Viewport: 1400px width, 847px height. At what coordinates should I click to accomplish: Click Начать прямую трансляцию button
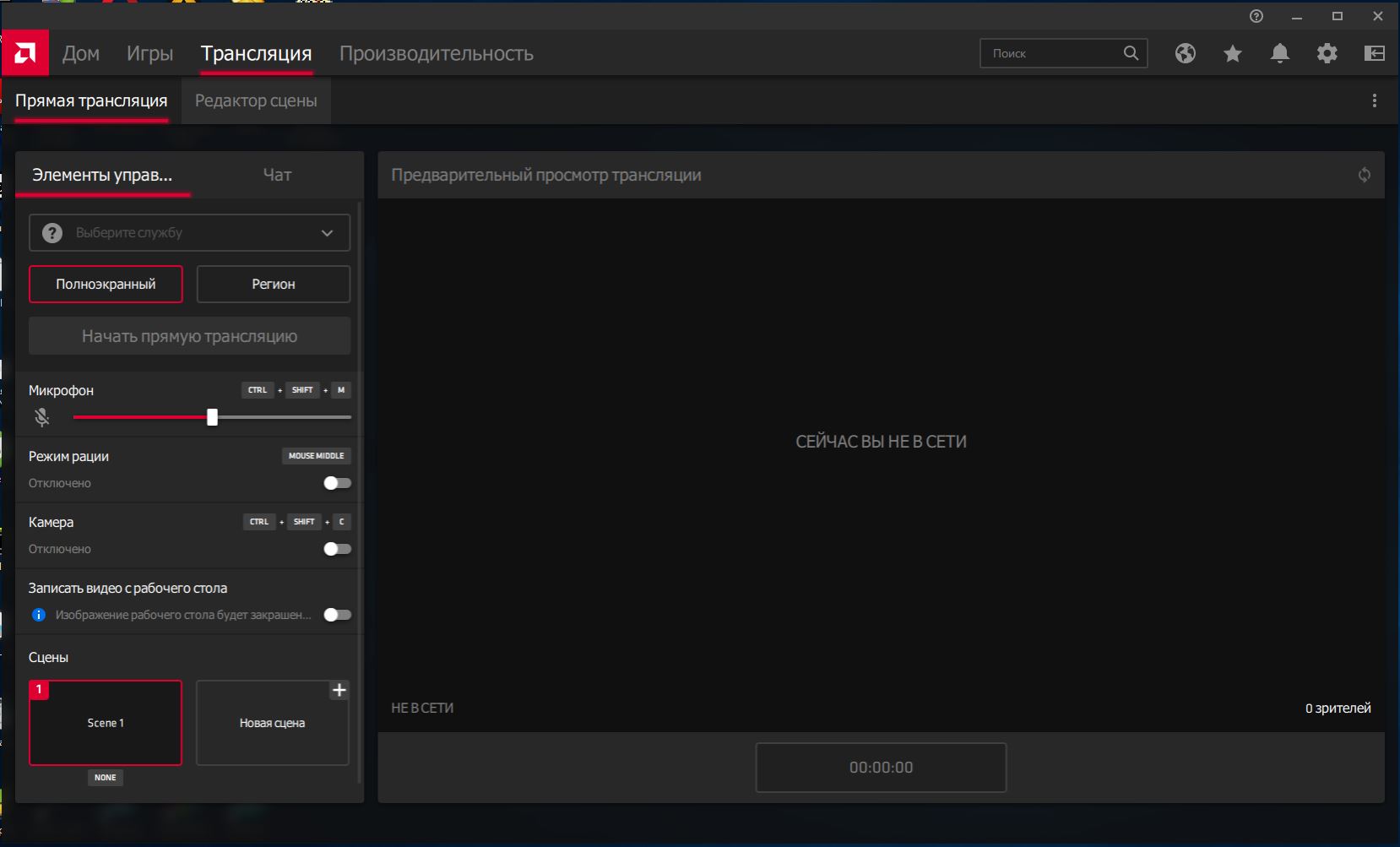pyautogui.click(x=189, y=335)
